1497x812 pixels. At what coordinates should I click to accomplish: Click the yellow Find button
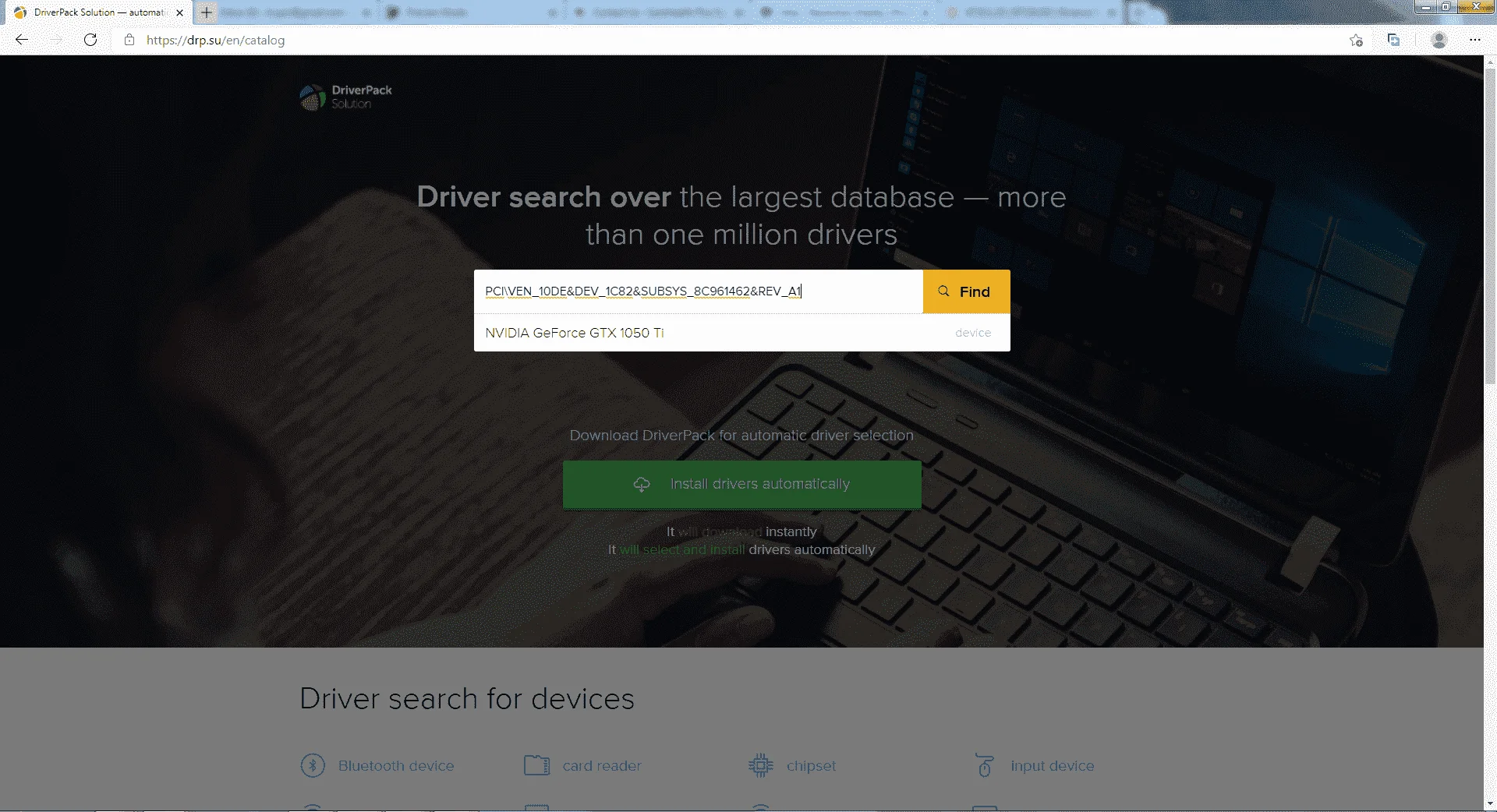pyautogui.click(x=966, y=291)
